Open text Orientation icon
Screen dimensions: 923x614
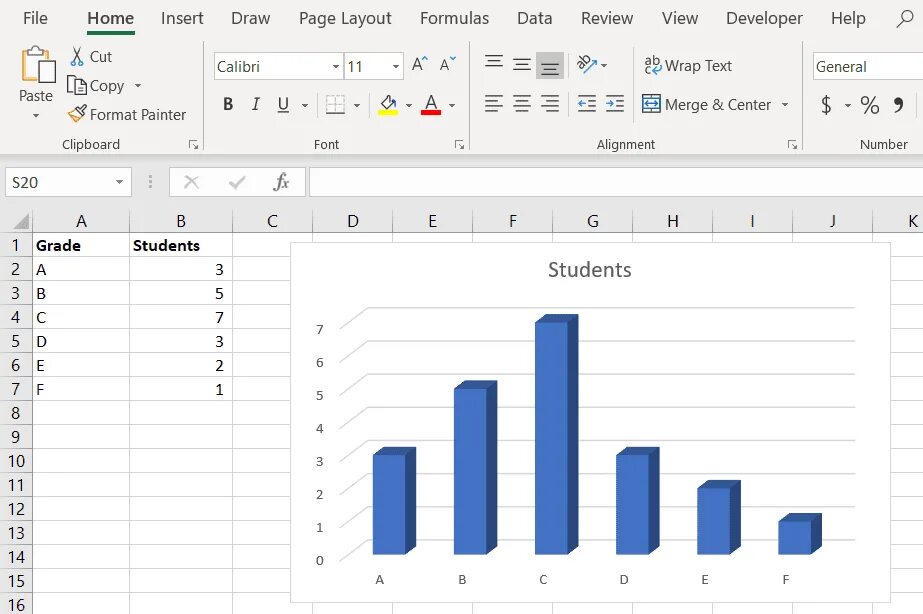pyautogui.click(x=587, y=64)
